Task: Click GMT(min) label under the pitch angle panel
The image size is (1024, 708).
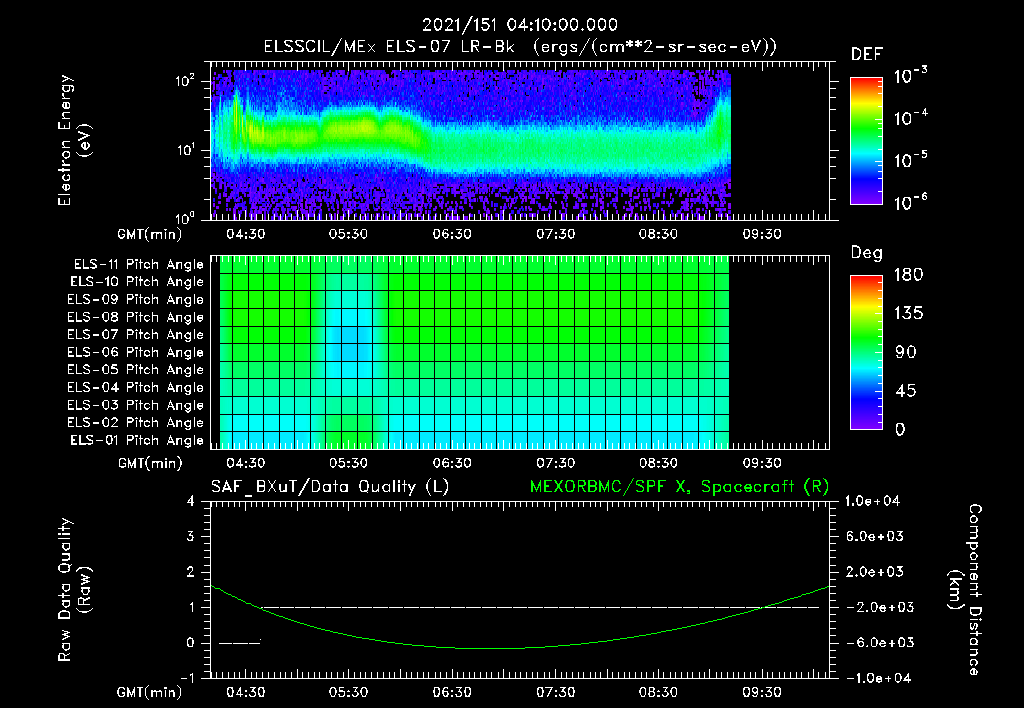Action: tap(150, 464)
